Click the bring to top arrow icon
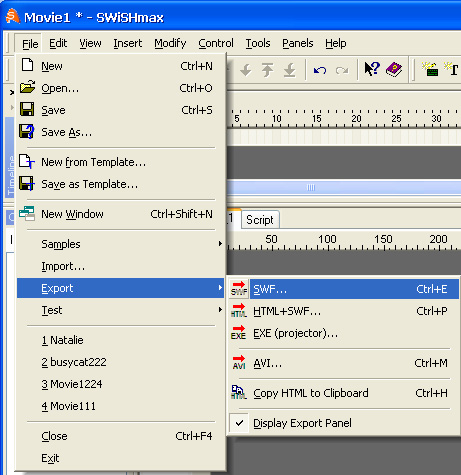Viewport: 461px width, 475px height. (267, 70)
